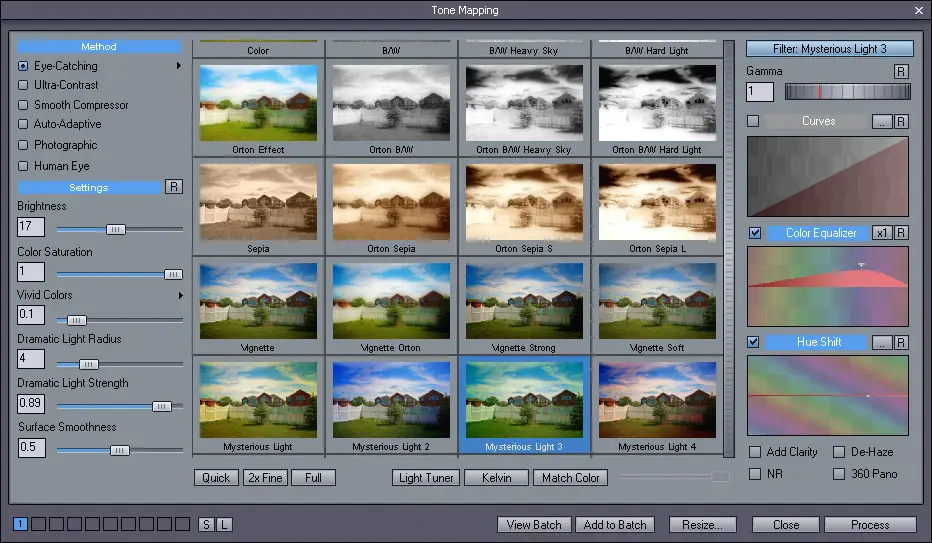The height and width of the screenshot is (543, 932).
Task: Reset Color Equalizer with its R button
Action: pyautogui.click(x=901, y=233)
